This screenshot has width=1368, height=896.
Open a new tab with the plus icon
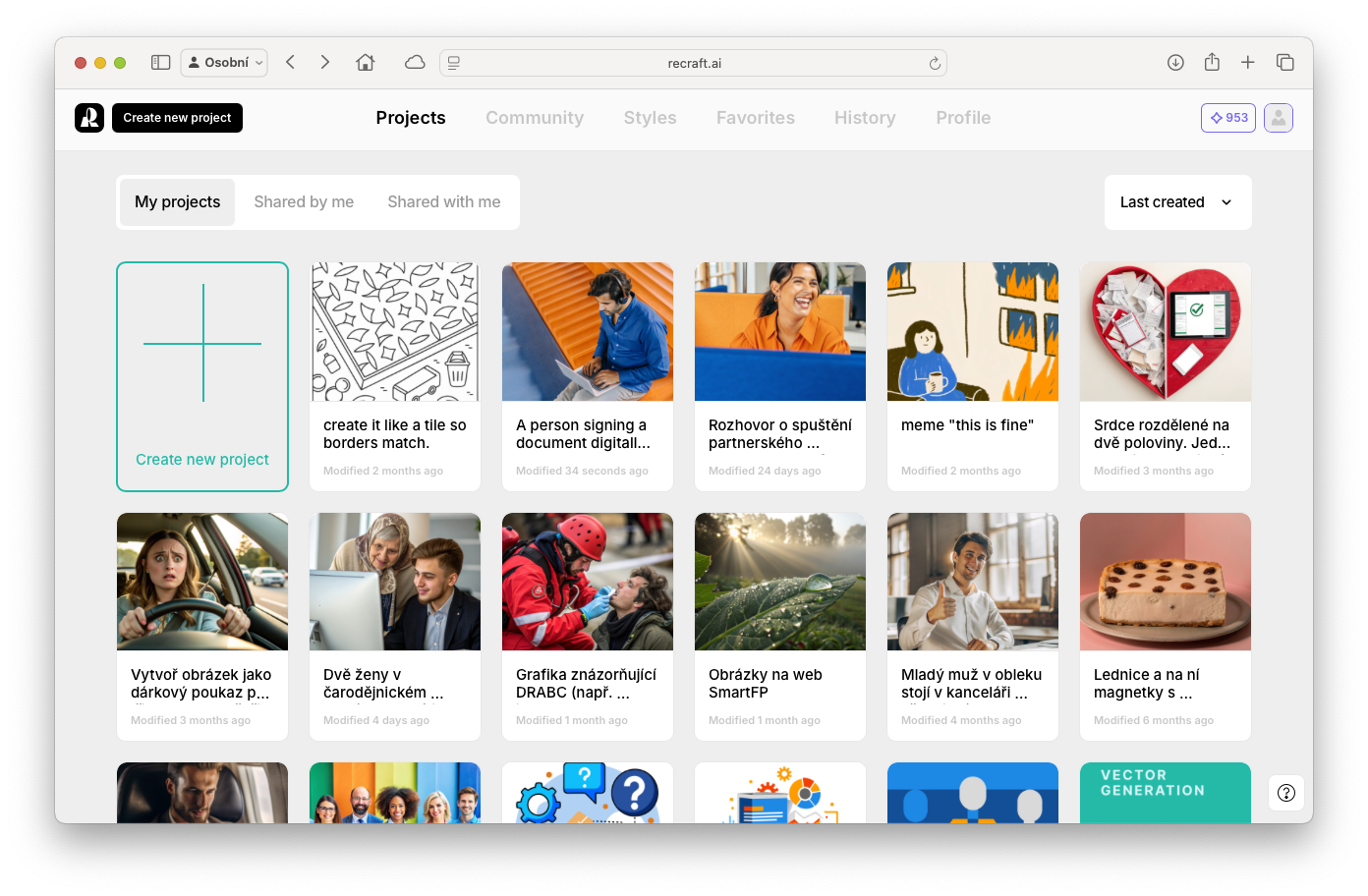1248,62
